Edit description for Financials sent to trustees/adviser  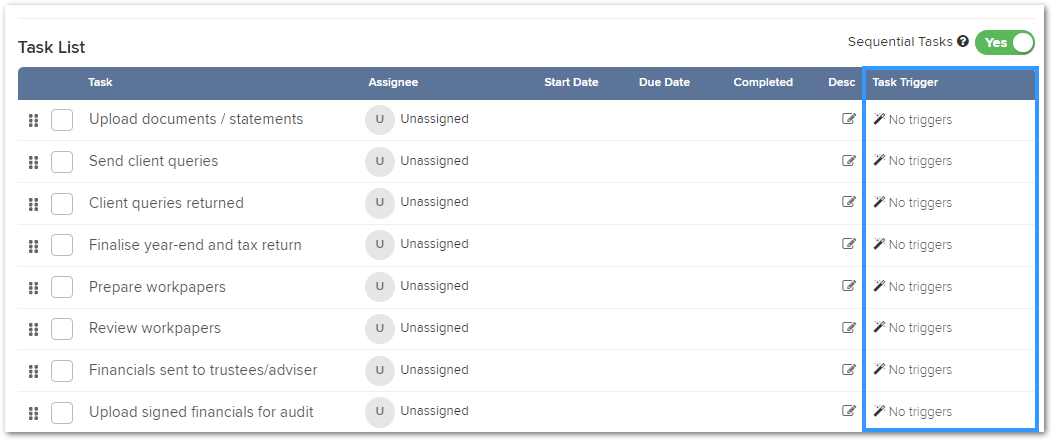pos(849,369)
